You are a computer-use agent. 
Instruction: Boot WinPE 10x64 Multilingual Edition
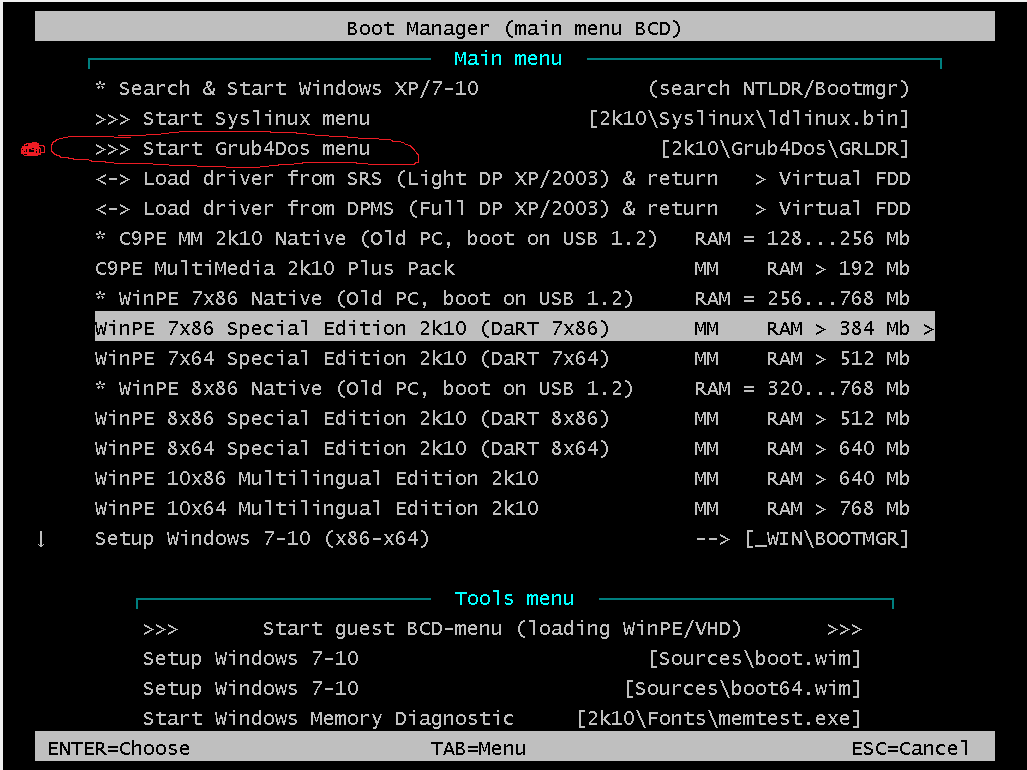(316, 509)
